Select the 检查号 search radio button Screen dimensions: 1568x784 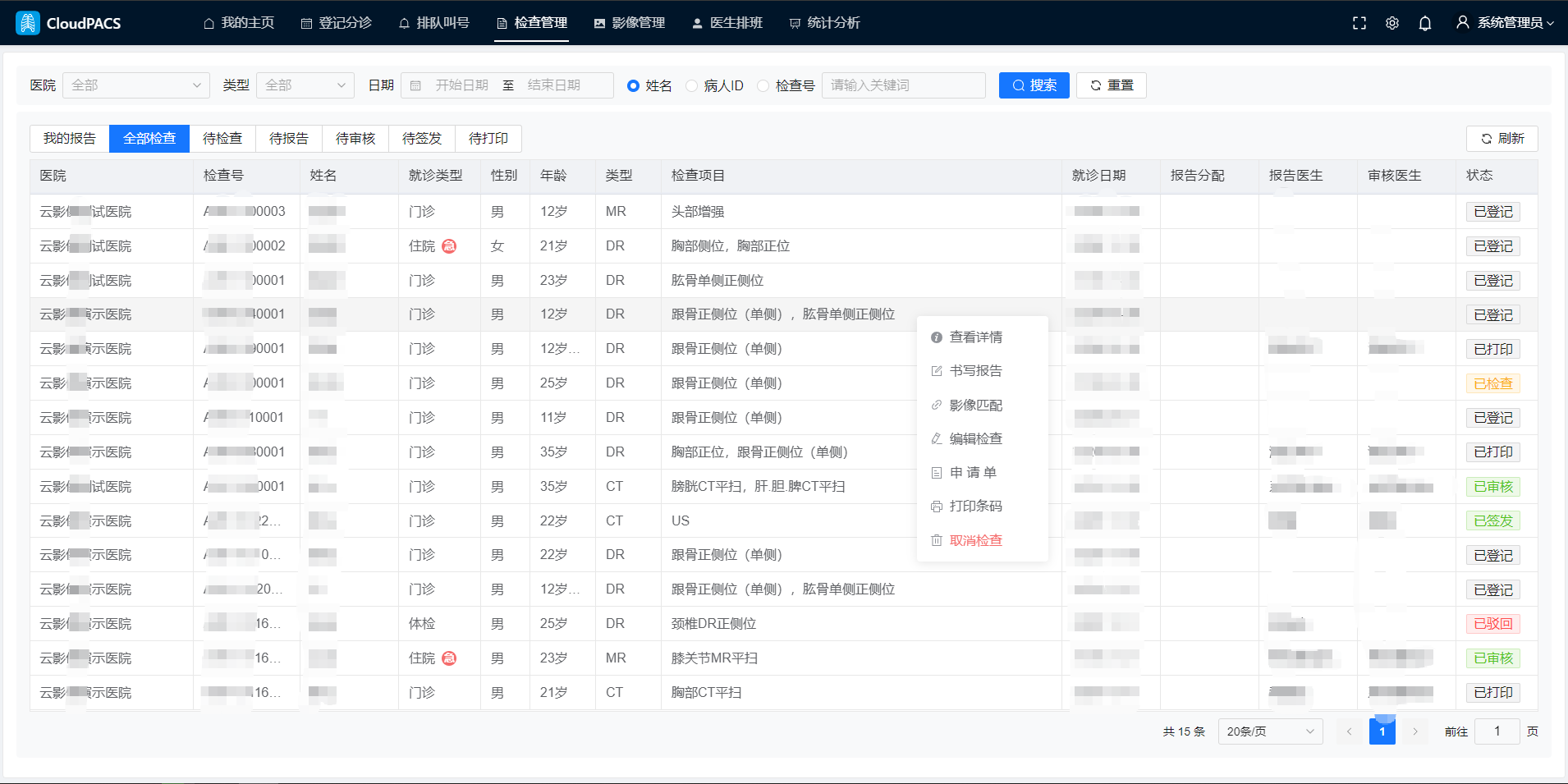click(763, 85)
